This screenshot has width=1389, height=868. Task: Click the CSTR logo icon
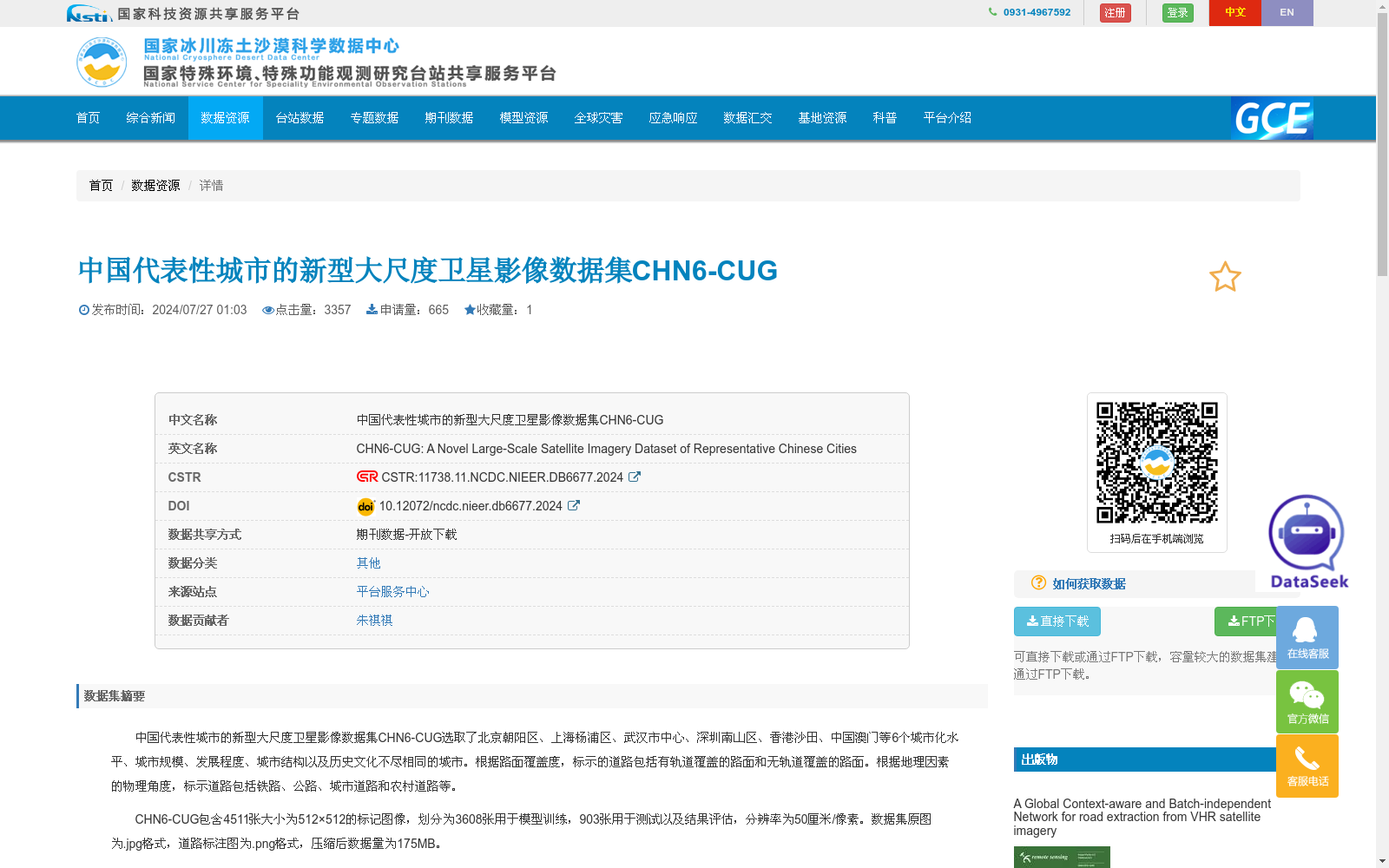(367, 477)
